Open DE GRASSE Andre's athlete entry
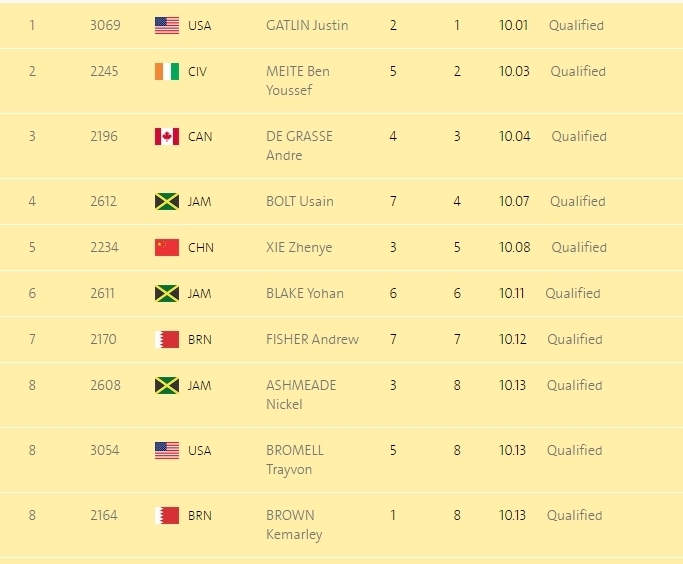The image size is (683, 564). pyautogui.click(x=299, y=145)
